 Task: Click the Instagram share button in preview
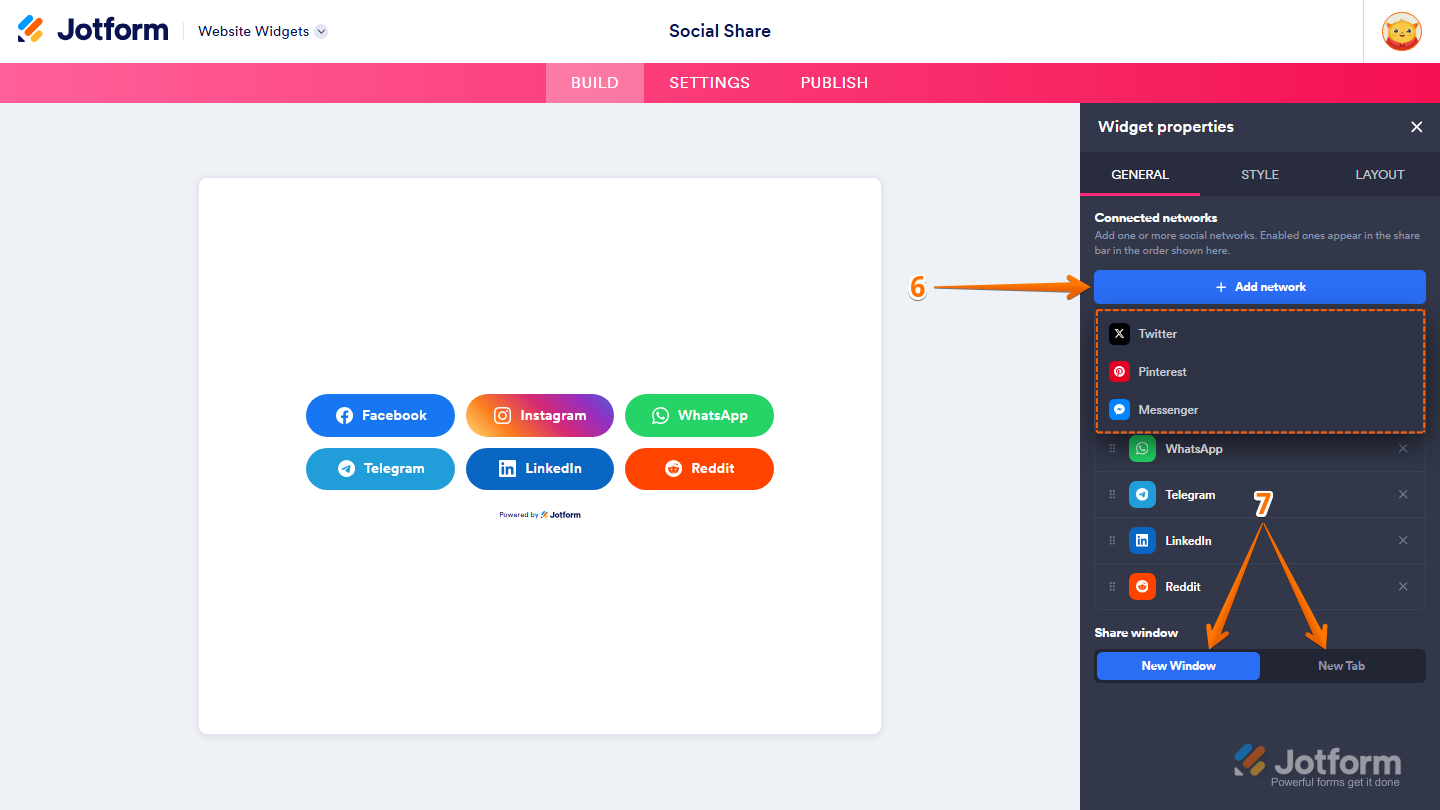point(540,416)
